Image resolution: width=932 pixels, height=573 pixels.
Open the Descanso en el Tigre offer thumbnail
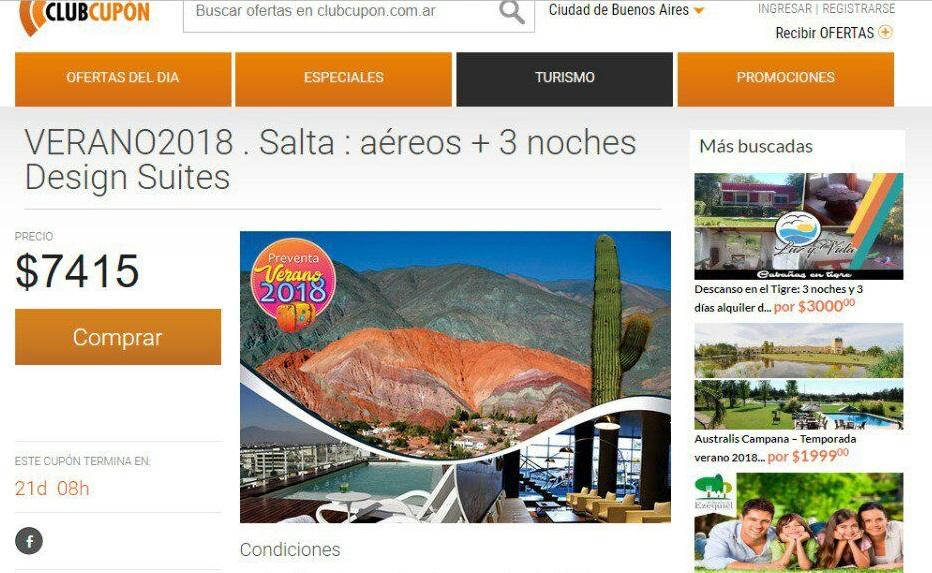(x=799, y=226)
